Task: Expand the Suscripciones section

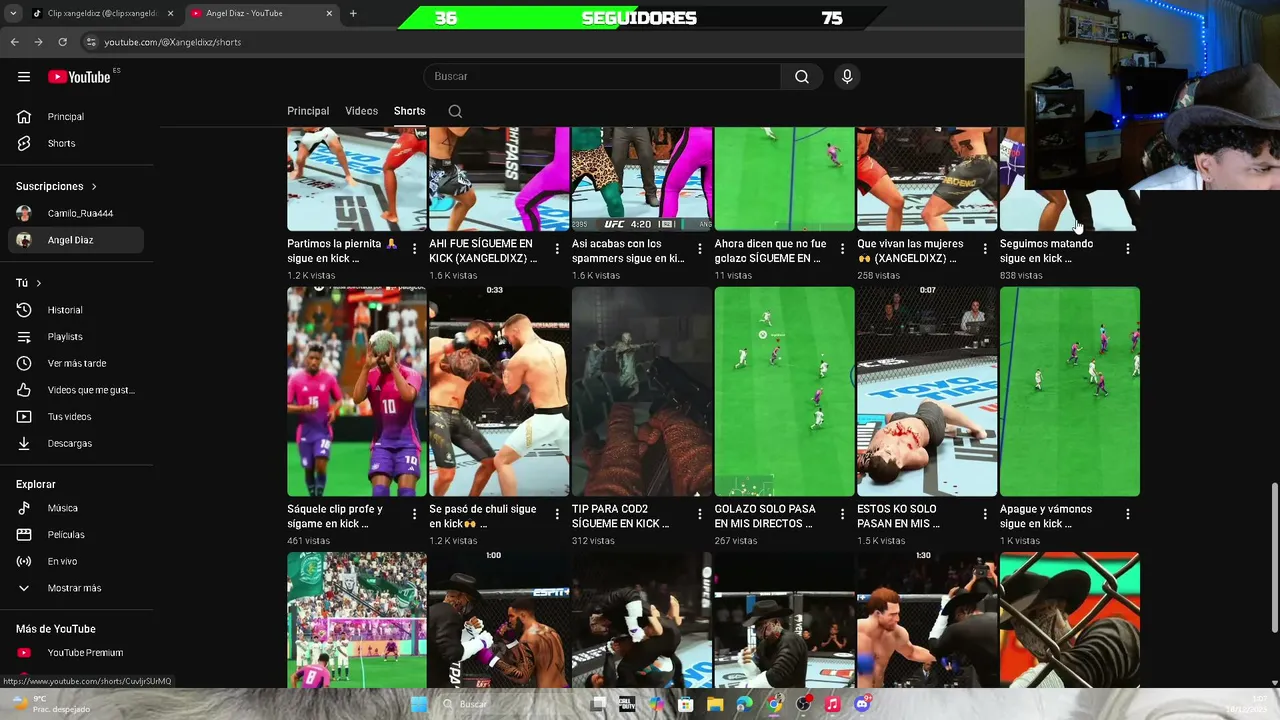Action: pos(56,186)
